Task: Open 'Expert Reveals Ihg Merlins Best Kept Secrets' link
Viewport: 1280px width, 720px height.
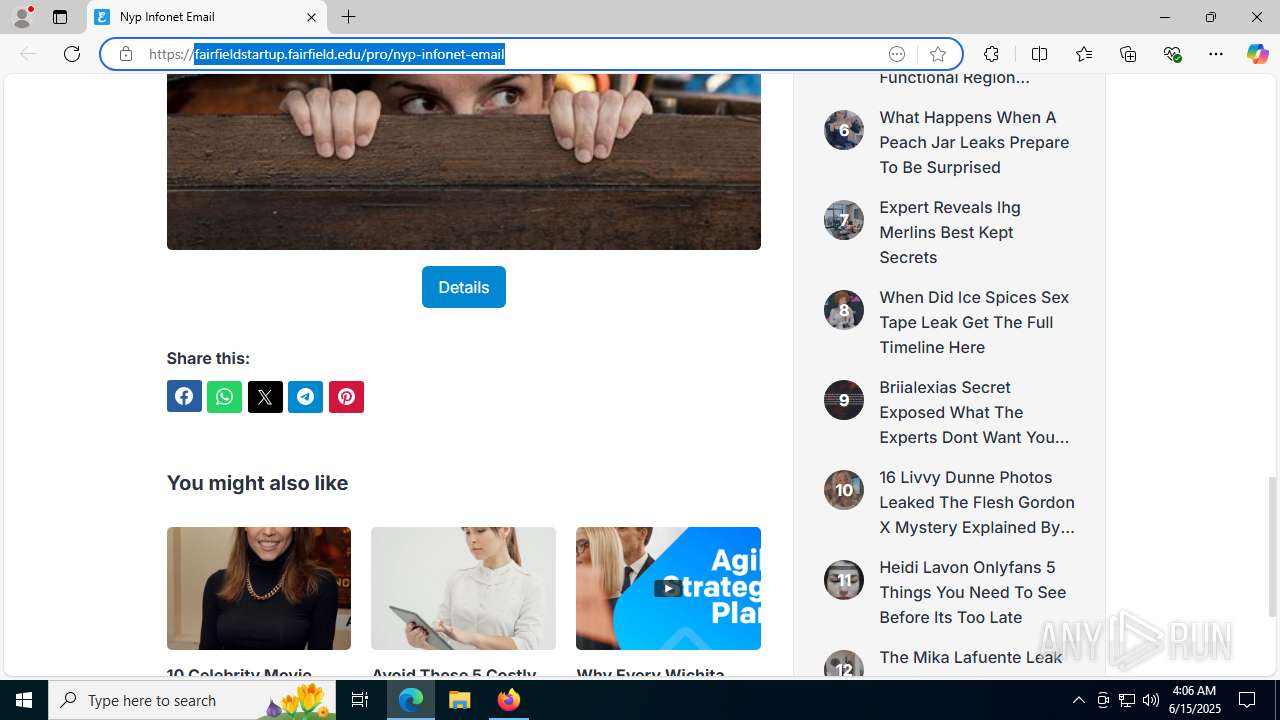Action: [950, 232]
